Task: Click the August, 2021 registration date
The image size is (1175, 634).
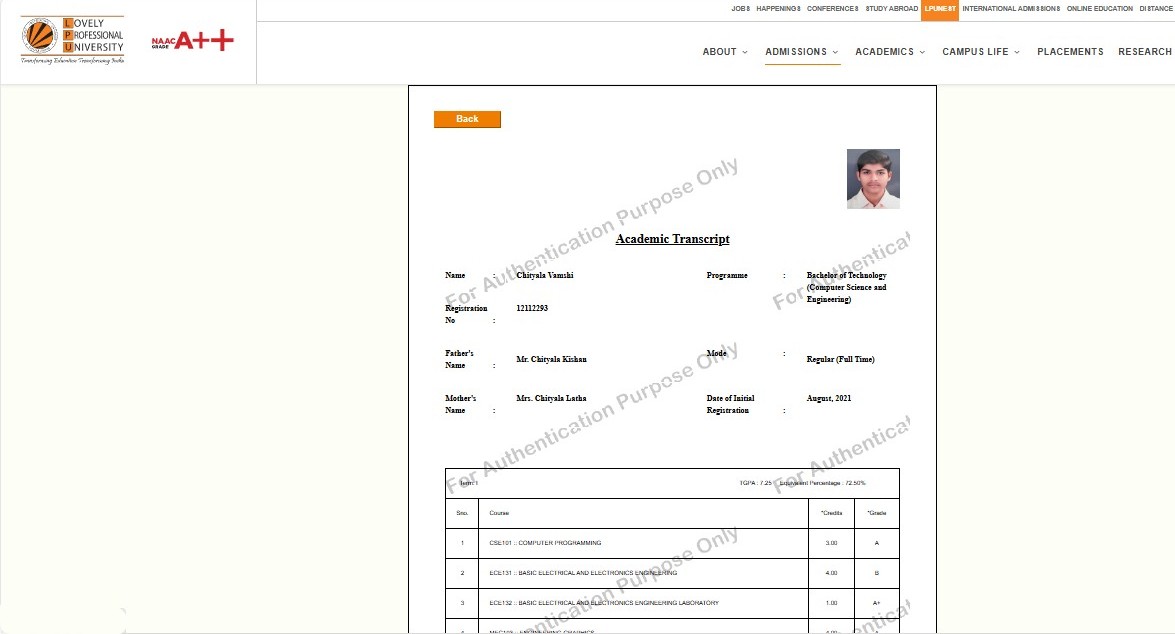Action: (829, 398)
